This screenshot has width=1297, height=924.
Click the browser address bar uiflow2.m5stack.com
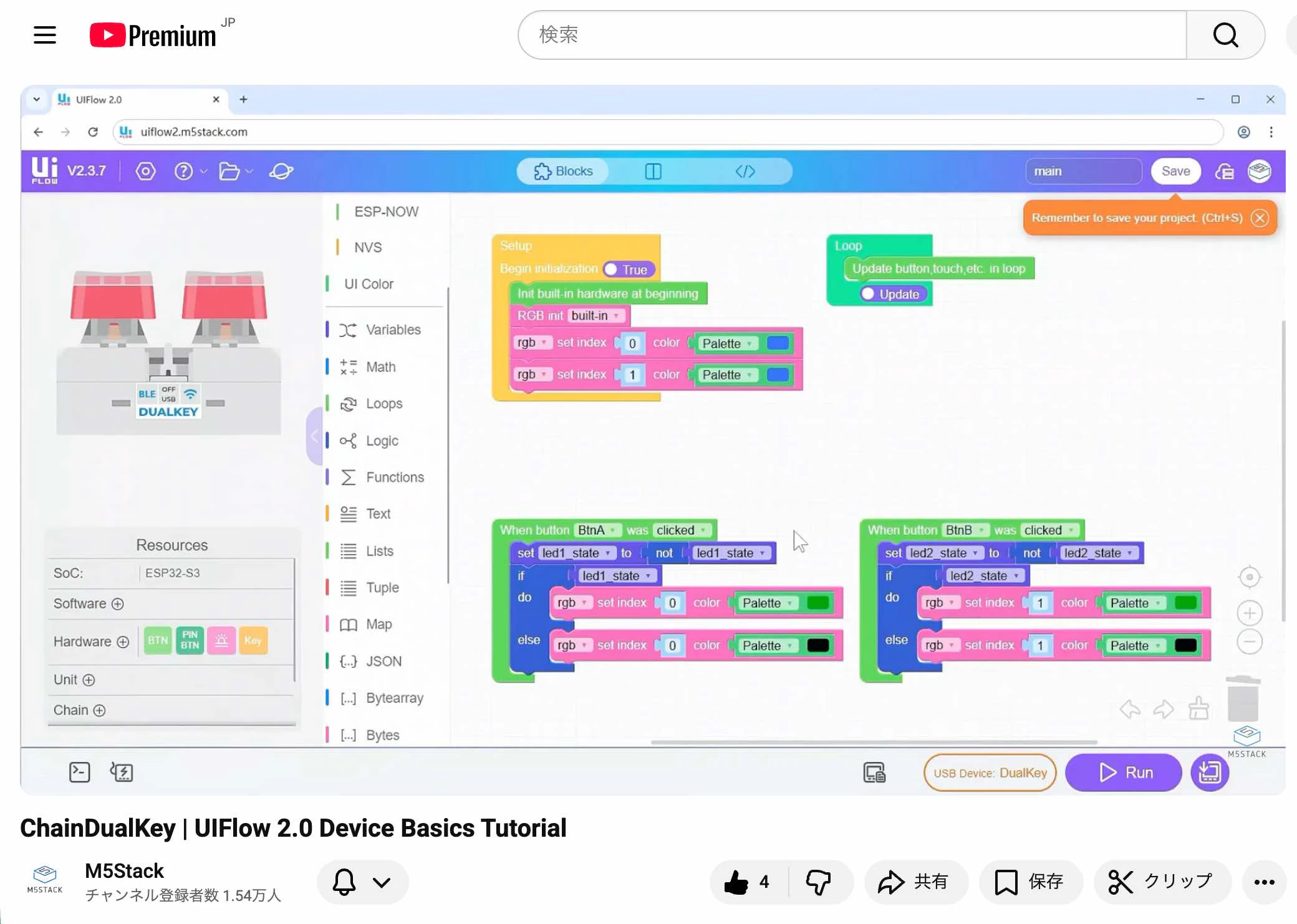point(667,132)
